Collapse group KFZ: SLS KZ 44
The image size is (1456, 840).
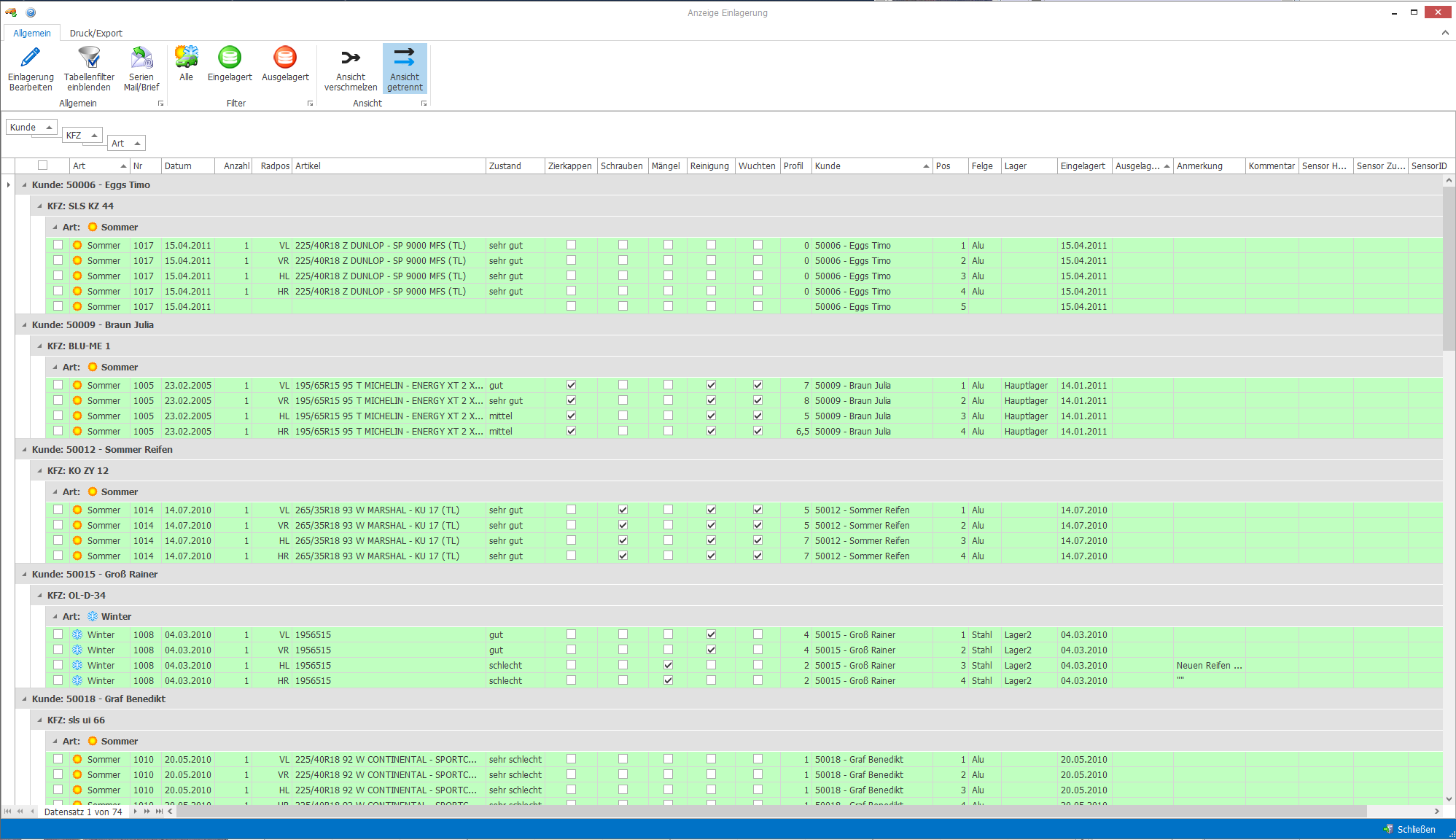(x=39, y=206)
